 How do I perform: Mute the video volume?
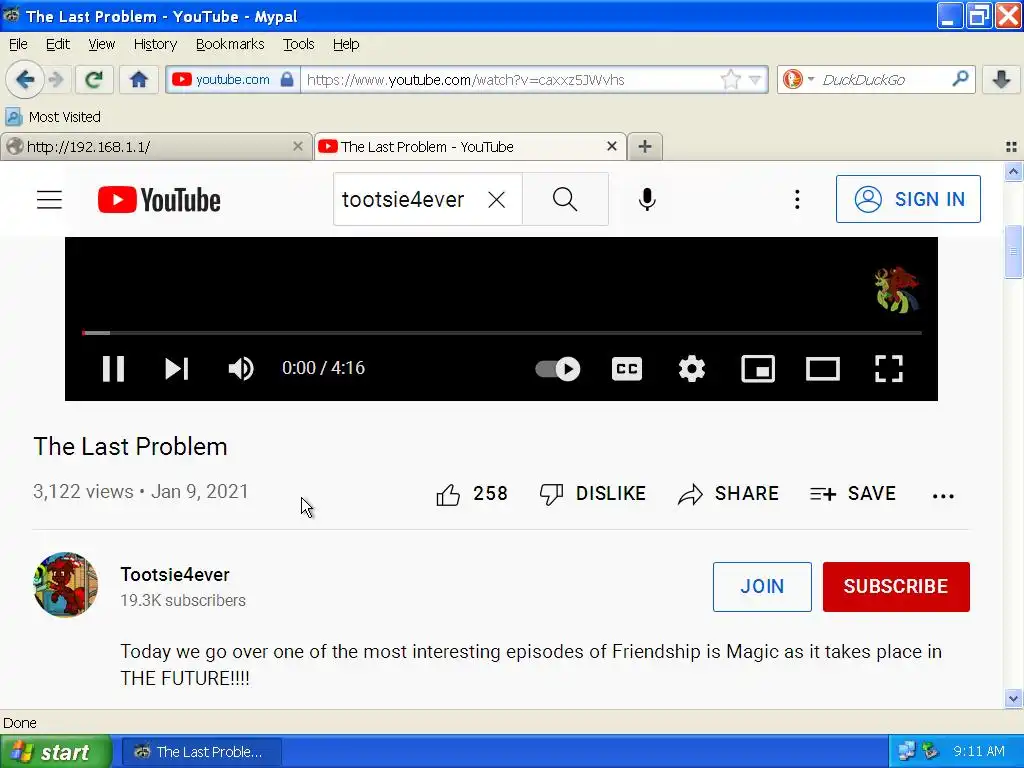241,368
